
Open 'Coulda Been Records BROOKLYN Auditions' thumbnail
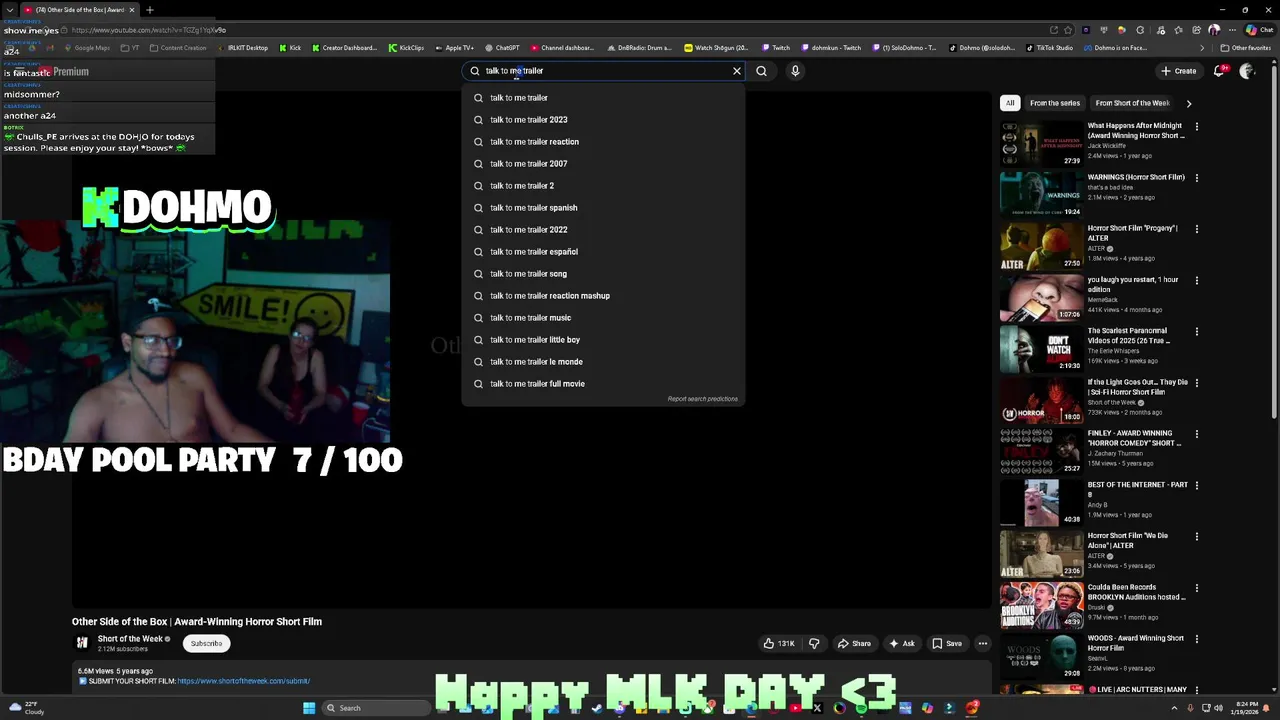[1041, 605]
